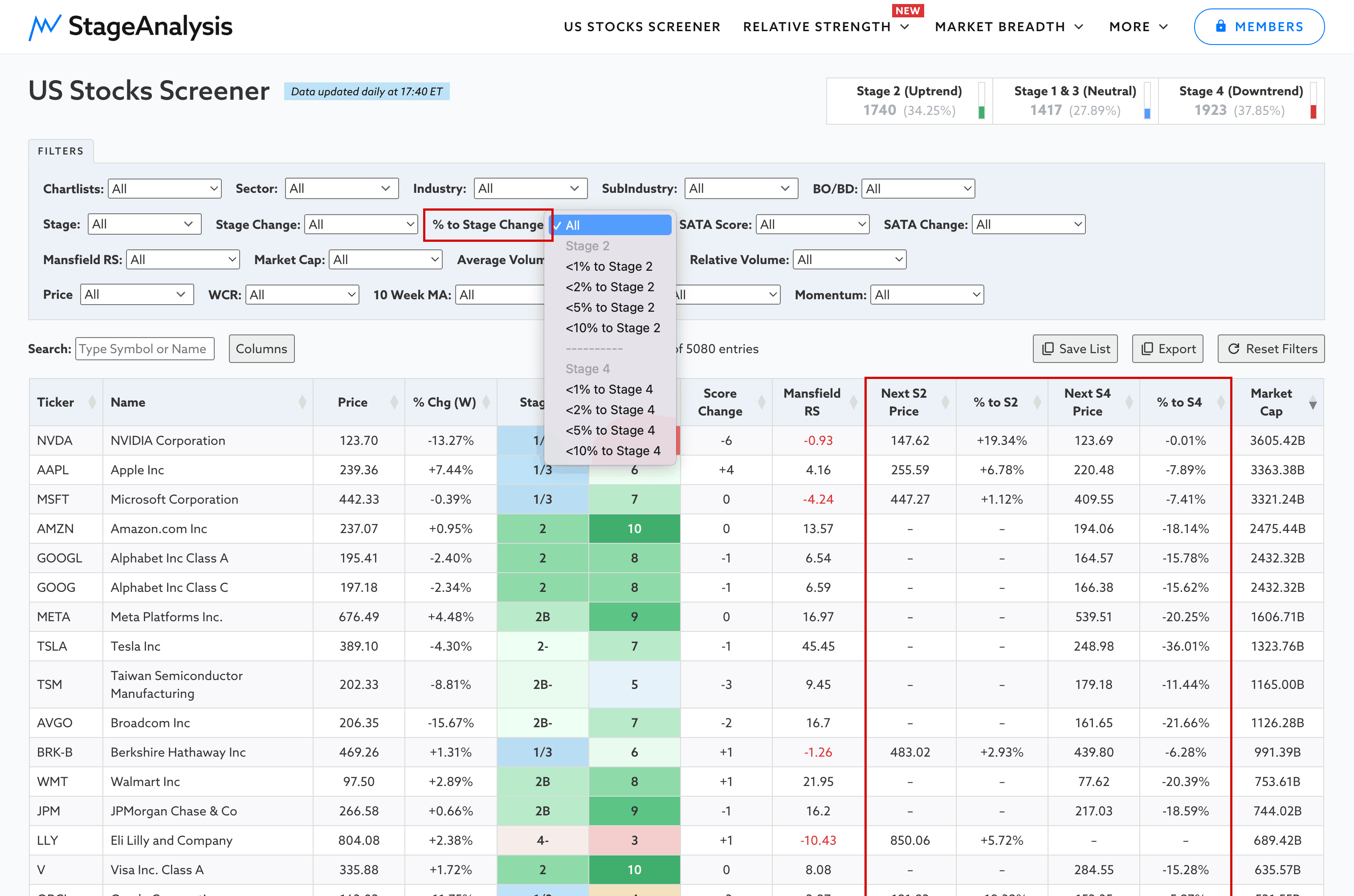The width and height of the screenshot is (1354, 896).
Task: Sort by Price column sort arrows
Action: point(394,402)
